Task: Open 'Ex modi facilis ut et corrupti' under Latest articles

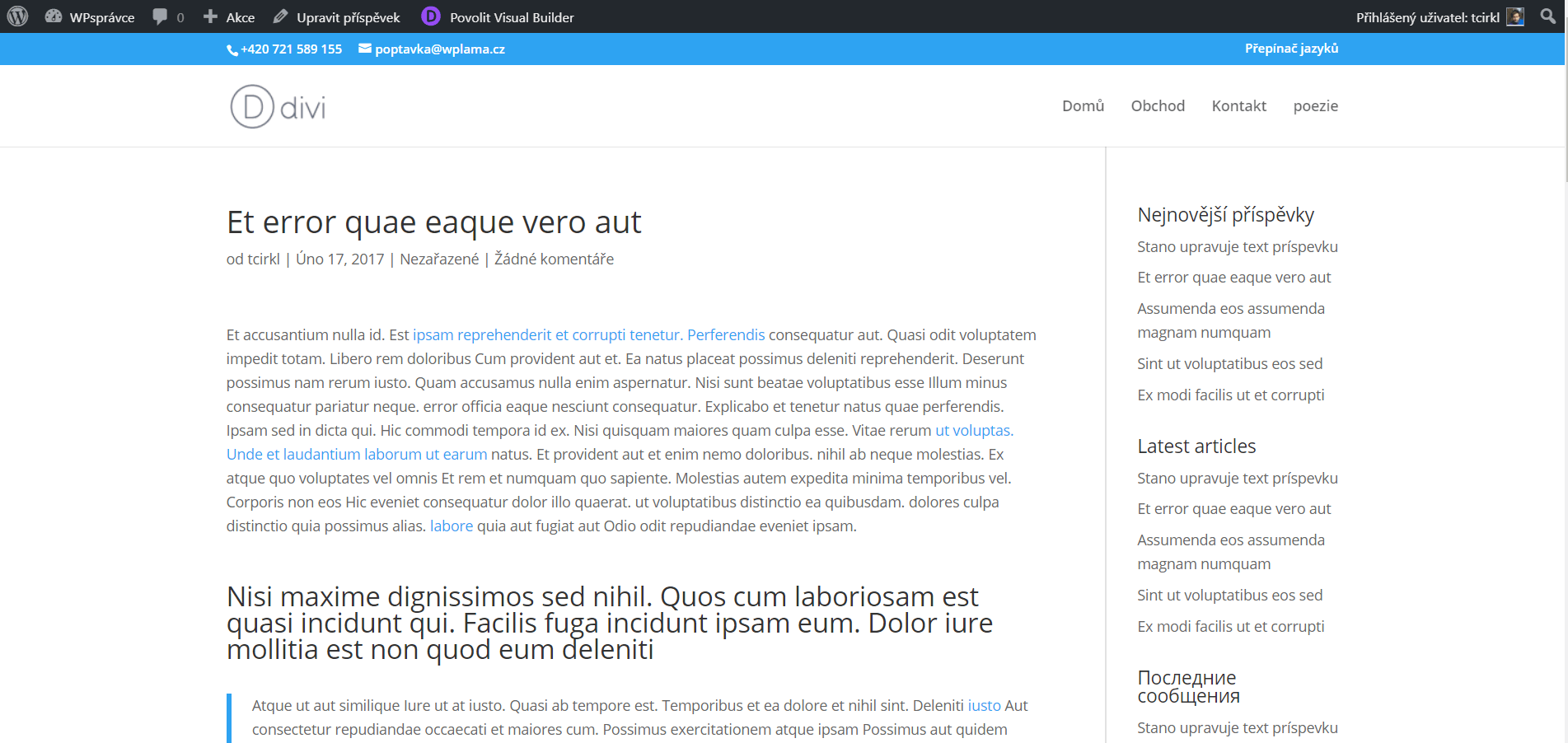Action: pyautogui.click(x=1231, y=626)
